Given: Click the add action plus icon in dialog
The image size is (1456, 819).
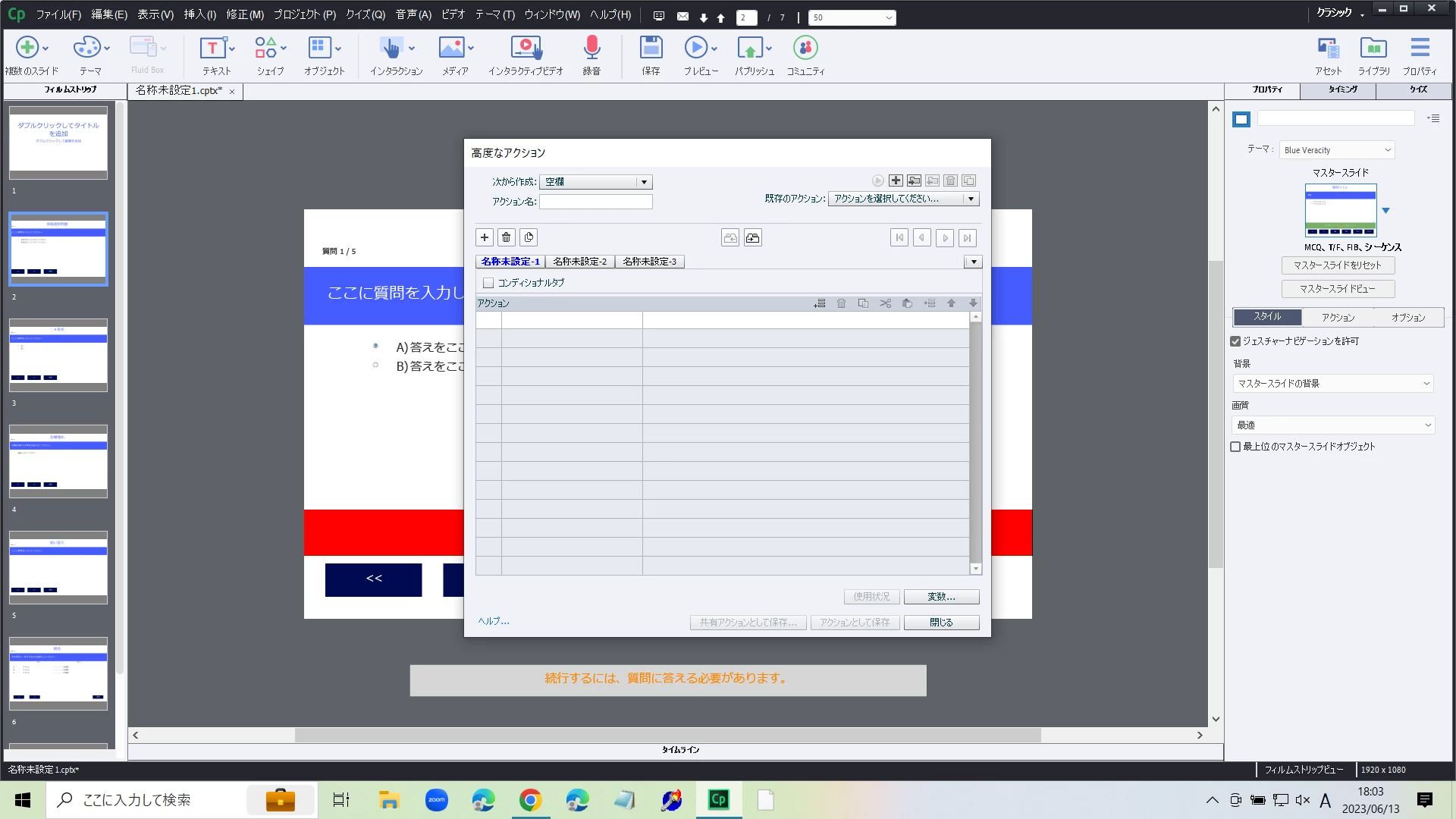Looking at the screenshot, I should click(x=485, y=237).
